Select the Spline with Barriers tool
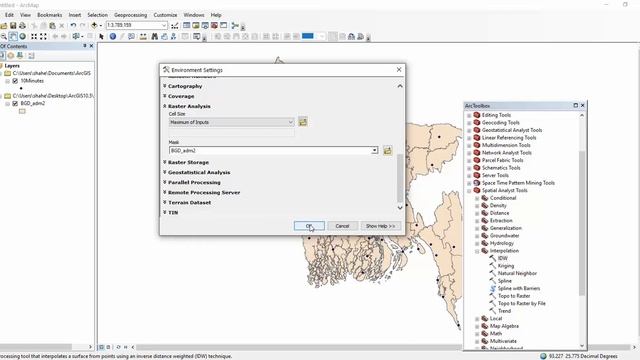 [x=519, y=288]
